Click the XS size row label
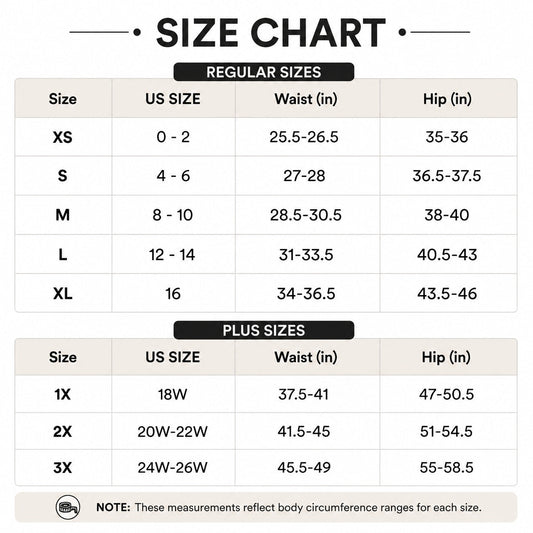The height and width of the screenshot is (533, 533). 63,137
